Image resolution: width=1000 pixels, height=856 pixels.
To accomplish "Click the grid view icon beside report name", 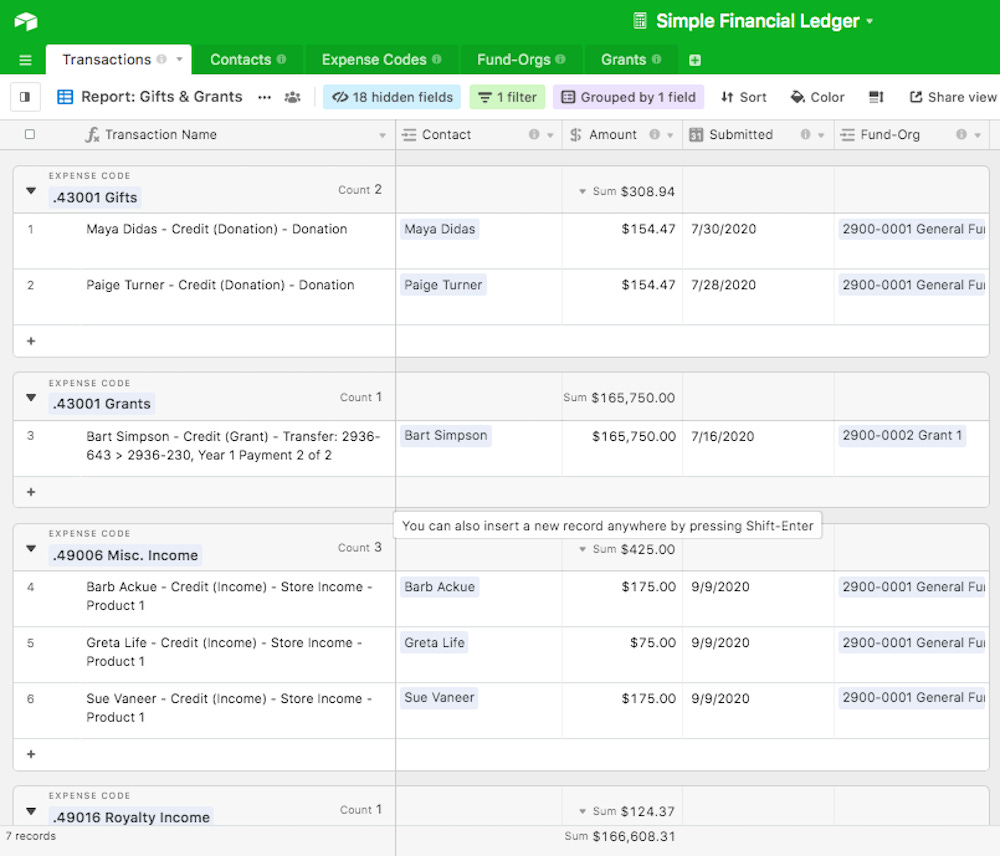I will coord(65,97).
